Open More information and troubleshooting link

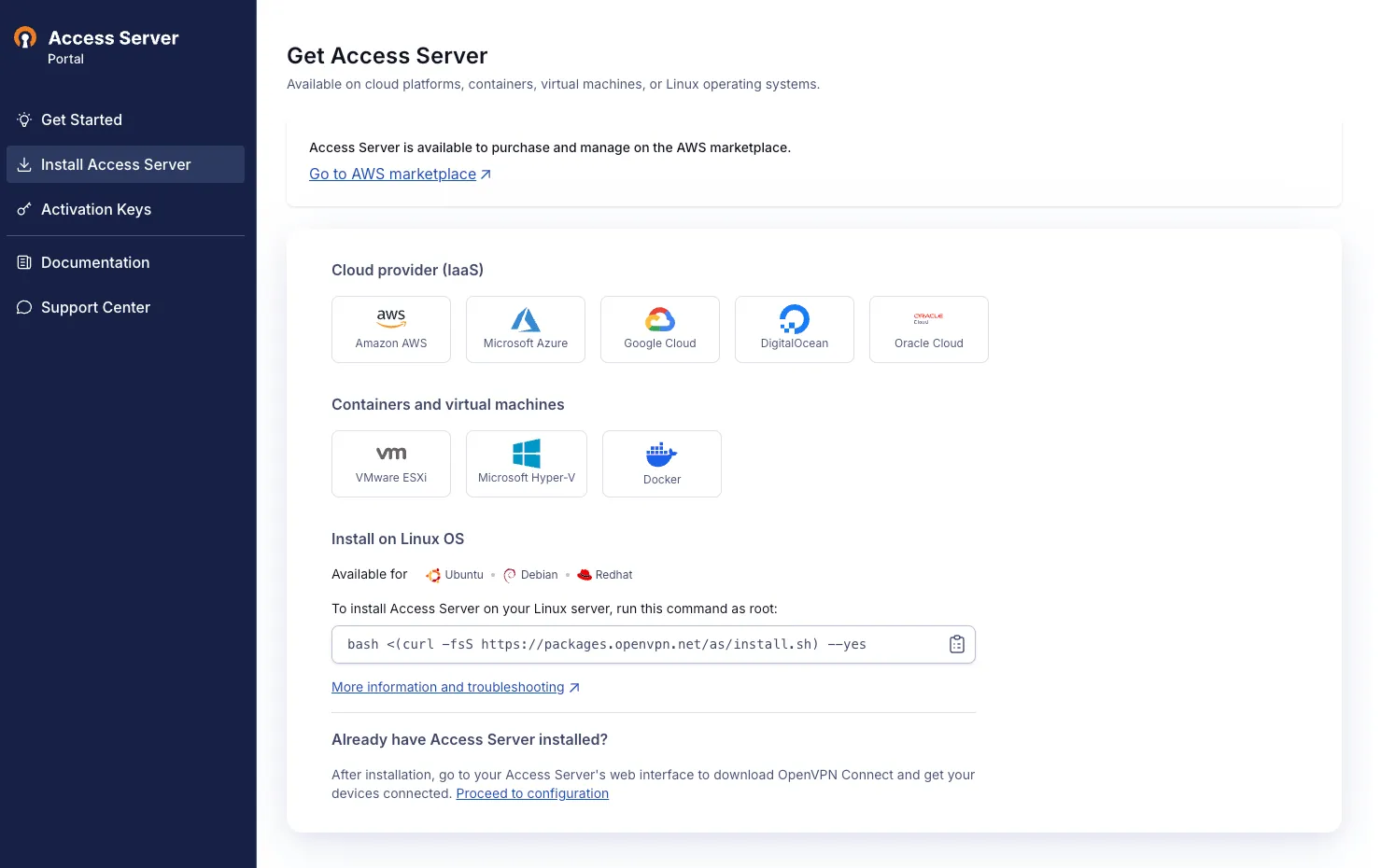click(x=448, y=687)
